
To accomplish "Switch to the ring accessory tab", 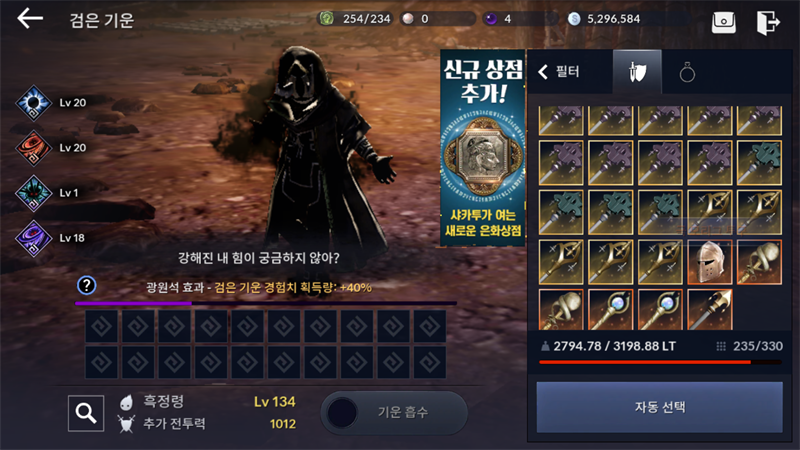I will [x=687, y=72].
